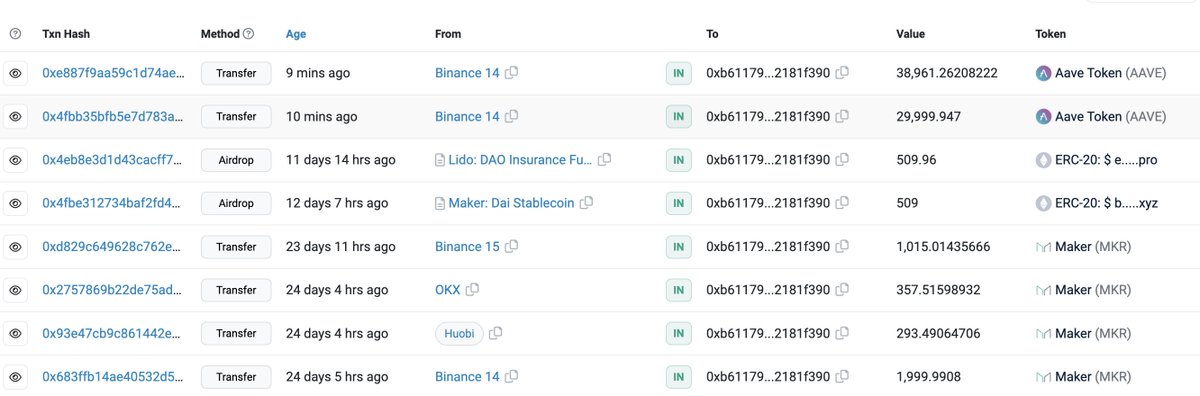This screenshot has width=1200, height=396.
Task: Select the value 38,961.26208222
Action: [947, 73]
